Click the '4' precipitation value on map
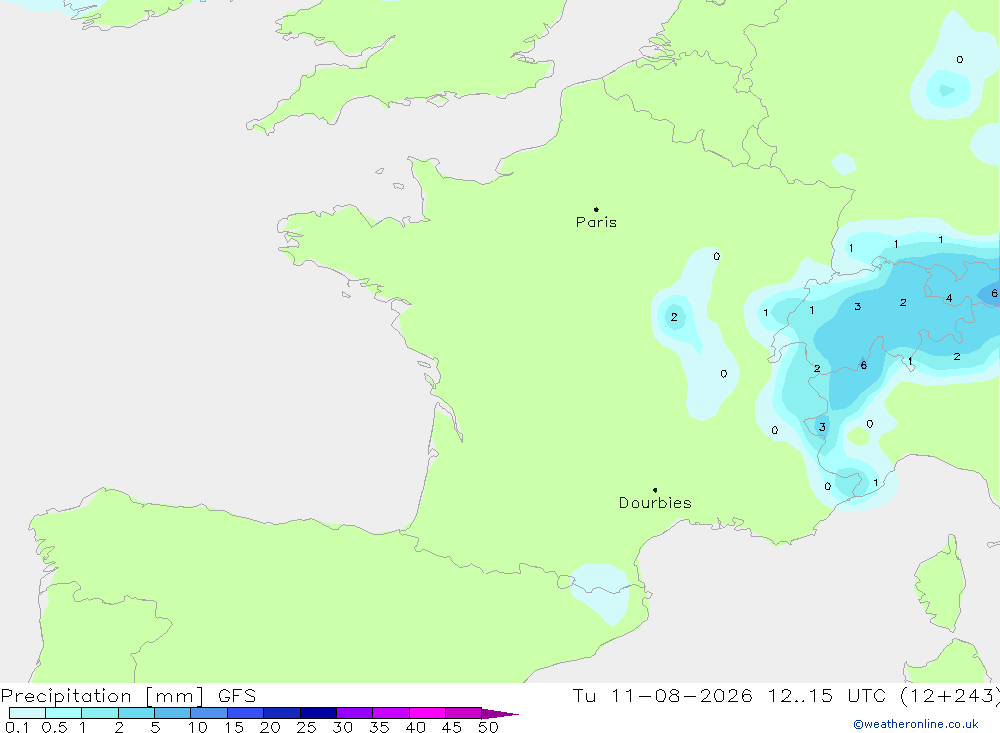 click(949, 298)
